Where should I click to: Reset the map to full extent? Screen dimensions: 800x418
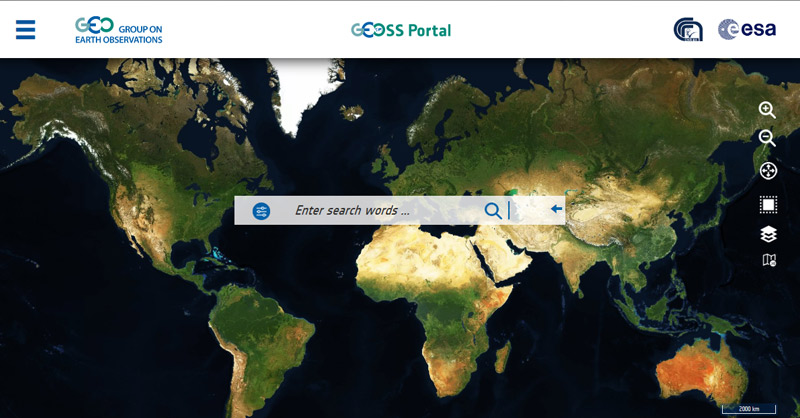[768, 170]
